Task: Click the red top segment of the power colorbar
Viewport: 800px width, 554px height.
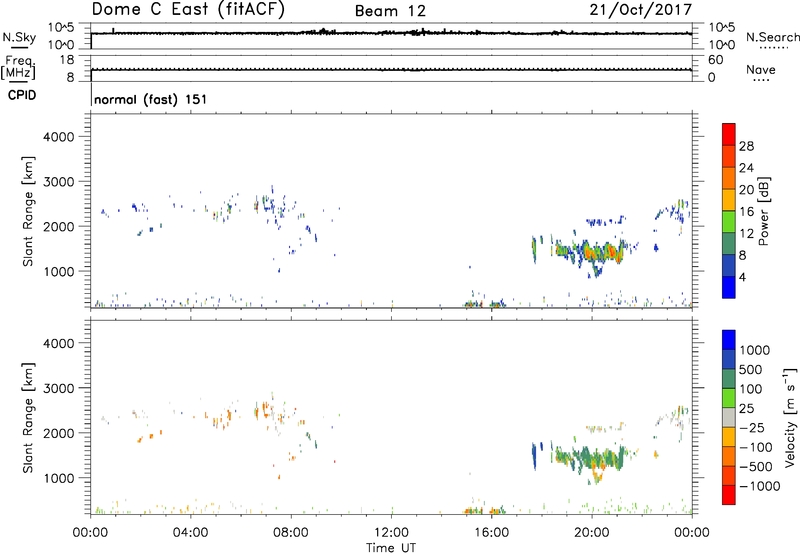Action: [729, 134]
